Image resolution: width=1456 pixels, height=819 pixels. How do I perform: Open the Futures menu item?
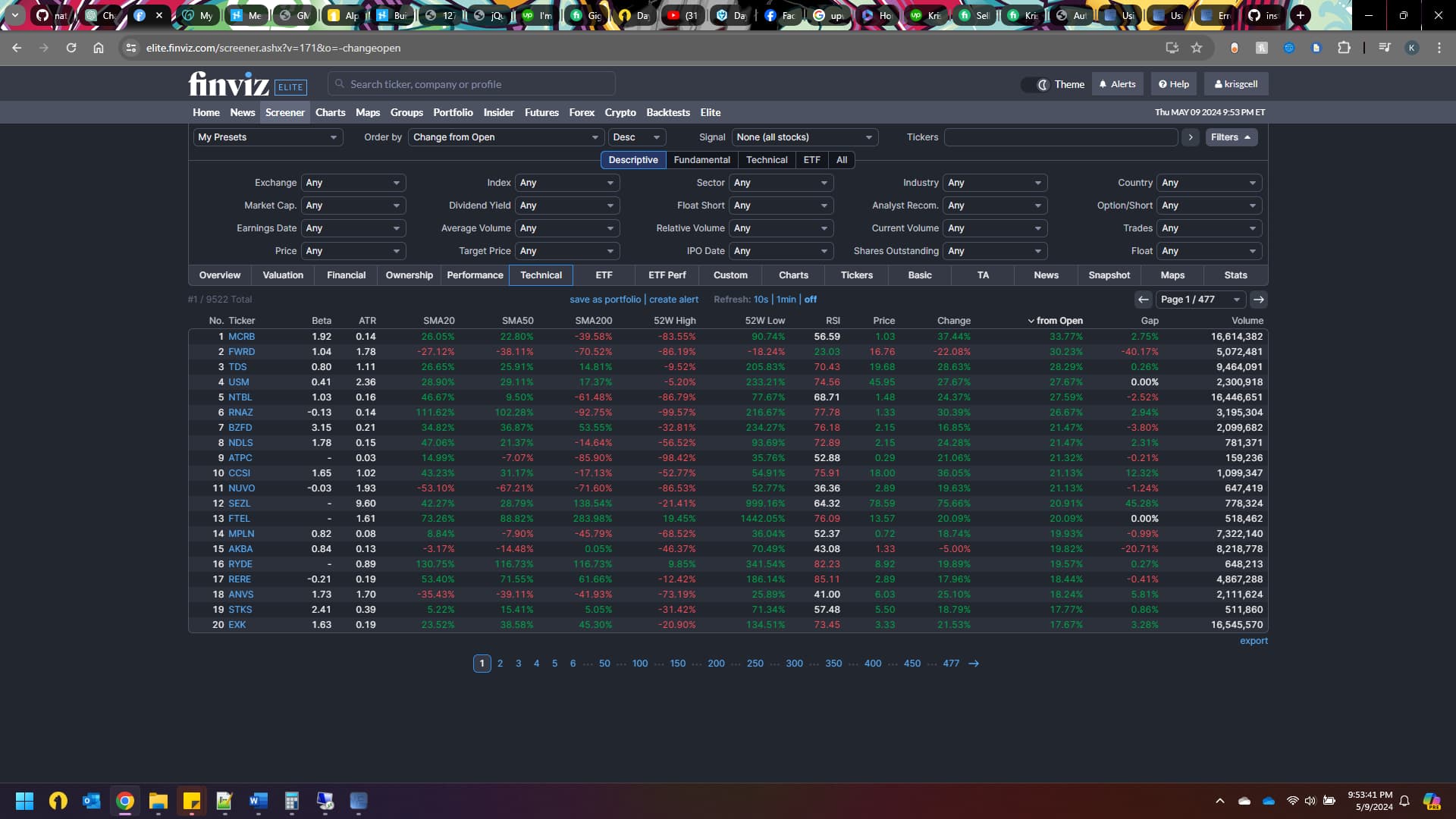541,112
